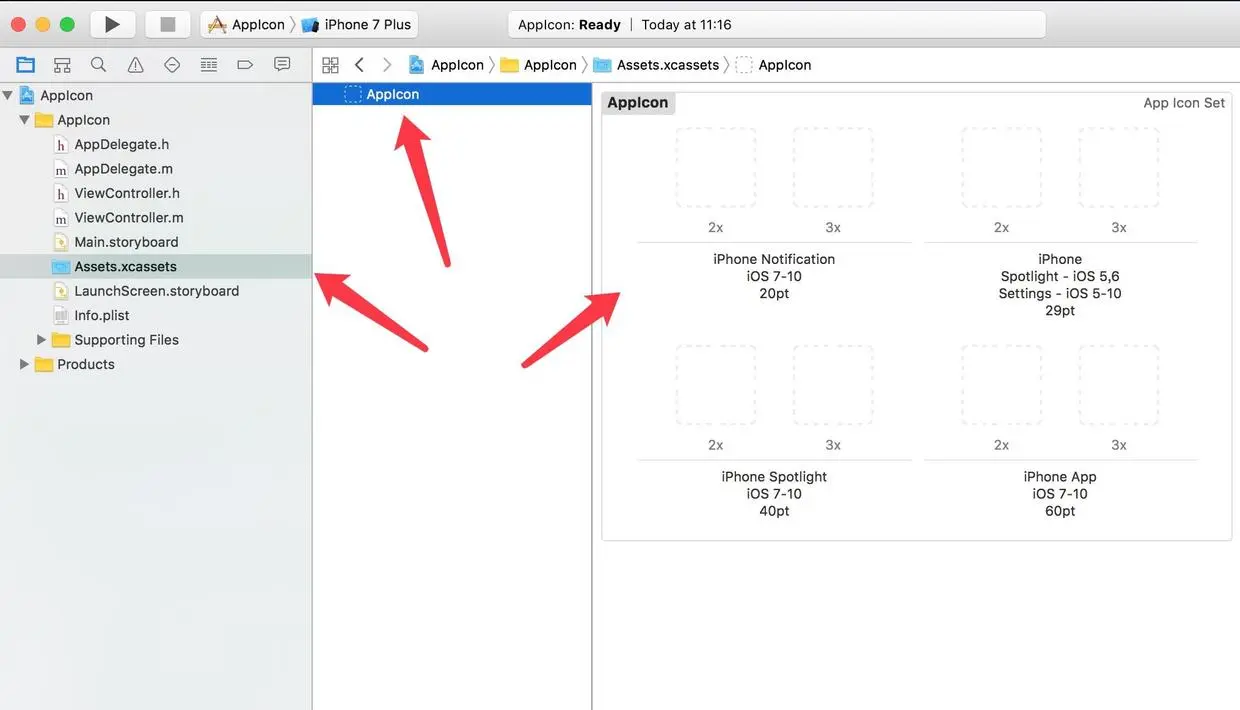The width and height of the screenshot is (1240, 710).
Task: Expand the Products group
Action: click(25, 364)
